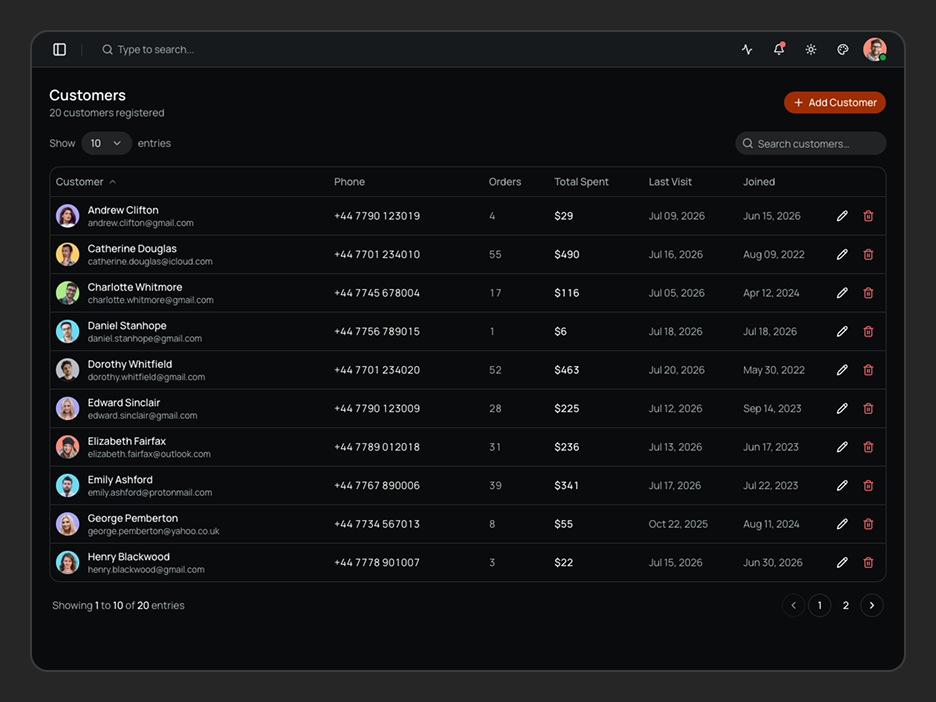
Task: Click the name Henry Blackwood
Action: click(128, 557)
